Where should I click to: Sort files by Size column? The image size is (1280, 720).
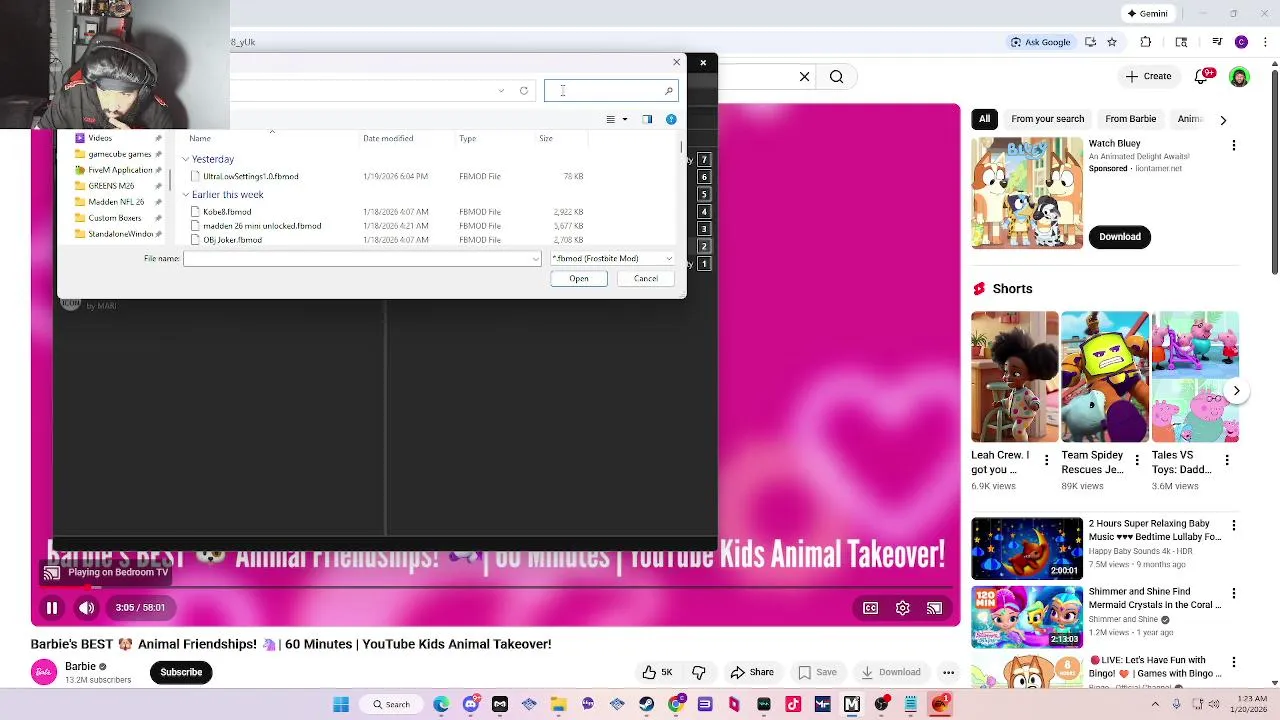[546, 139]
